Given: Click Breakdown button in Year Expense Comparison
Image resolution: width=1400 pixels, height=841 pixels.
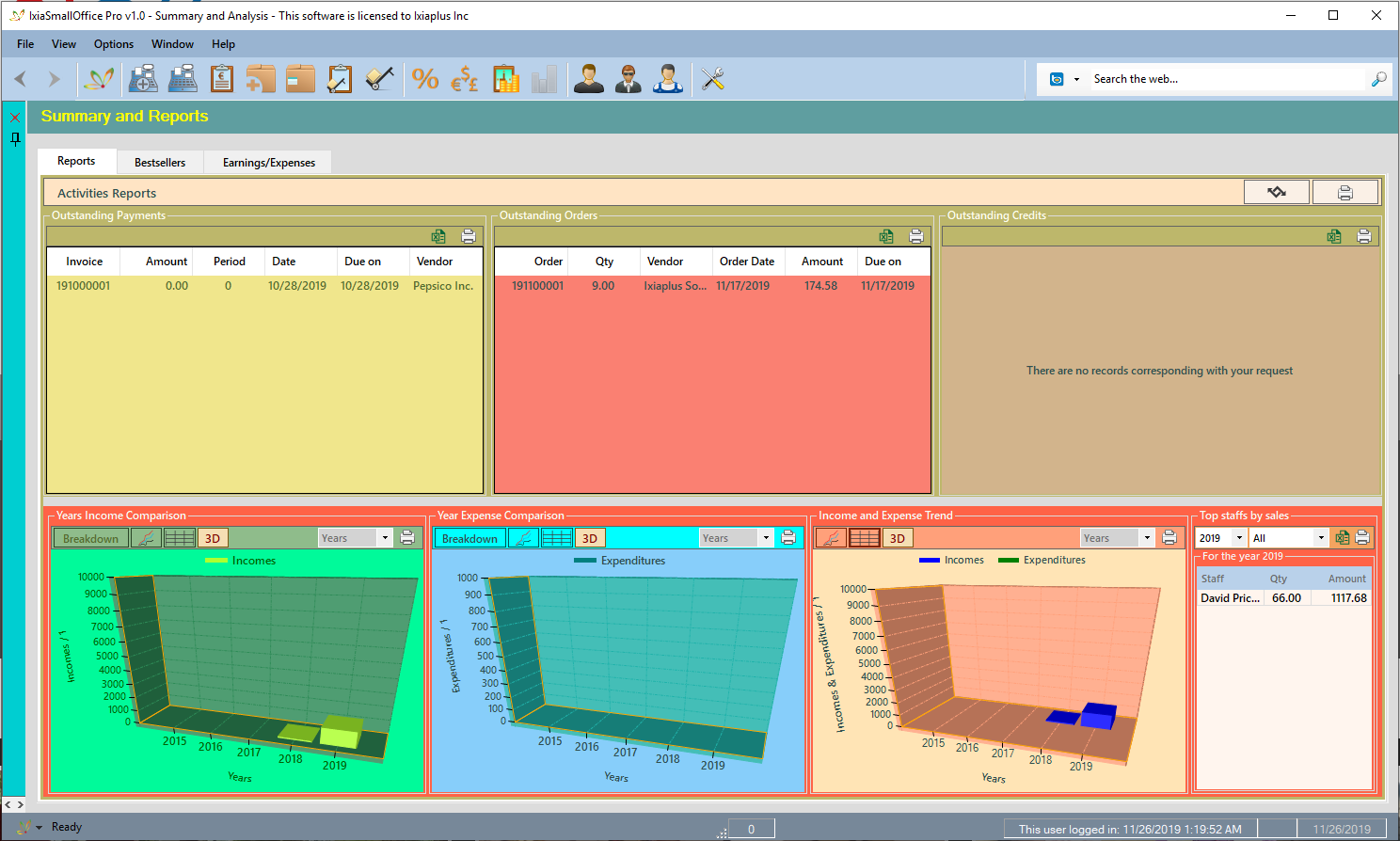Looking at the screenshot, I should coord(469,538).
